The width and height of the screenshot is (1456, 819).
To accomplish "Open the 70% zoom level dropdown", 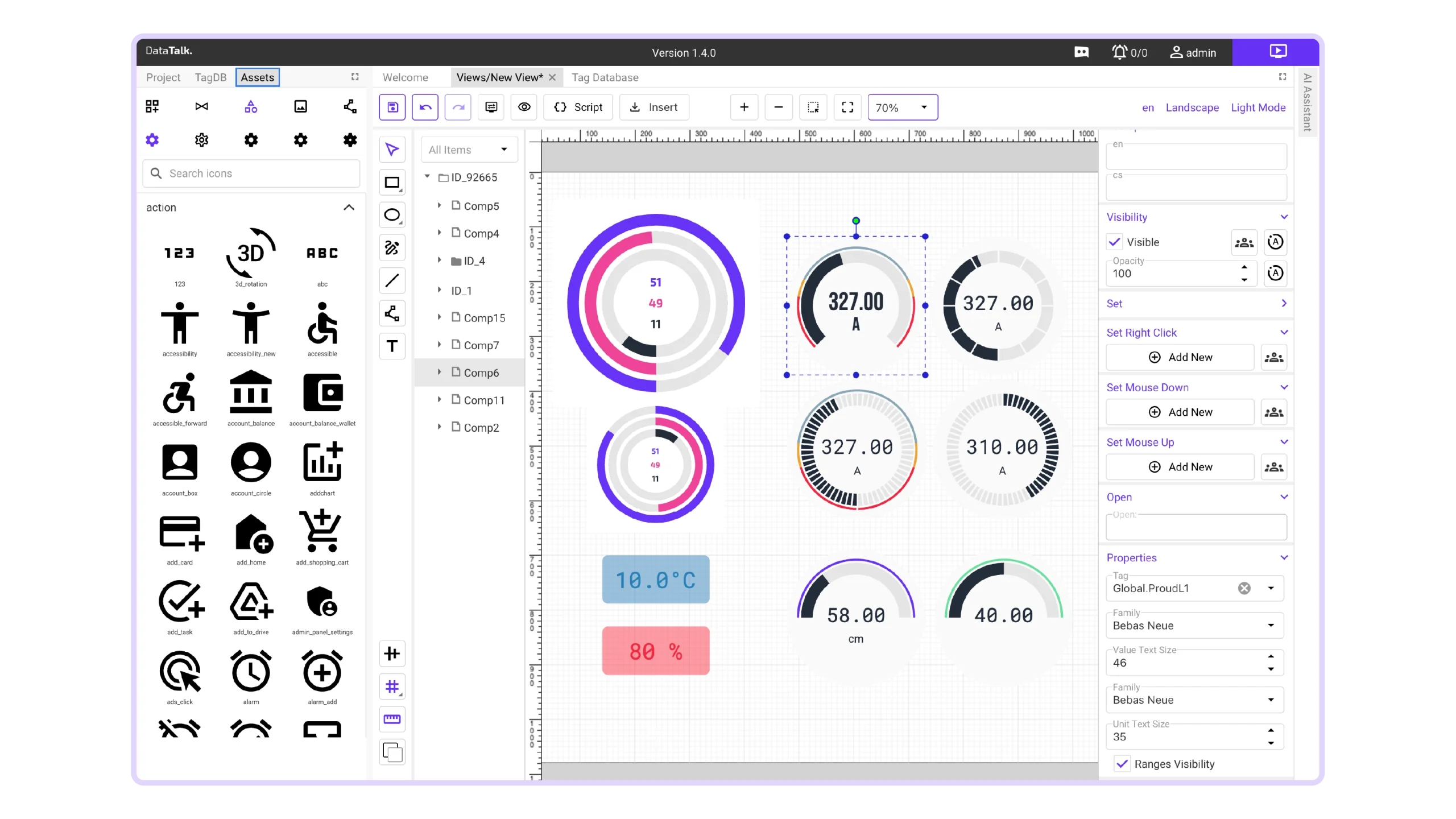I will click(x=903, y=107).
